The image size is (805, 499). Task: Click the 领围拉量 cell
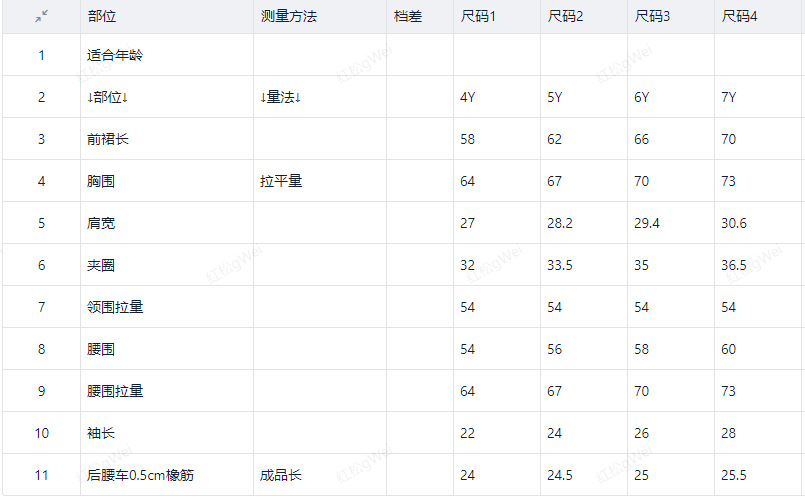[x=115, y=307]
